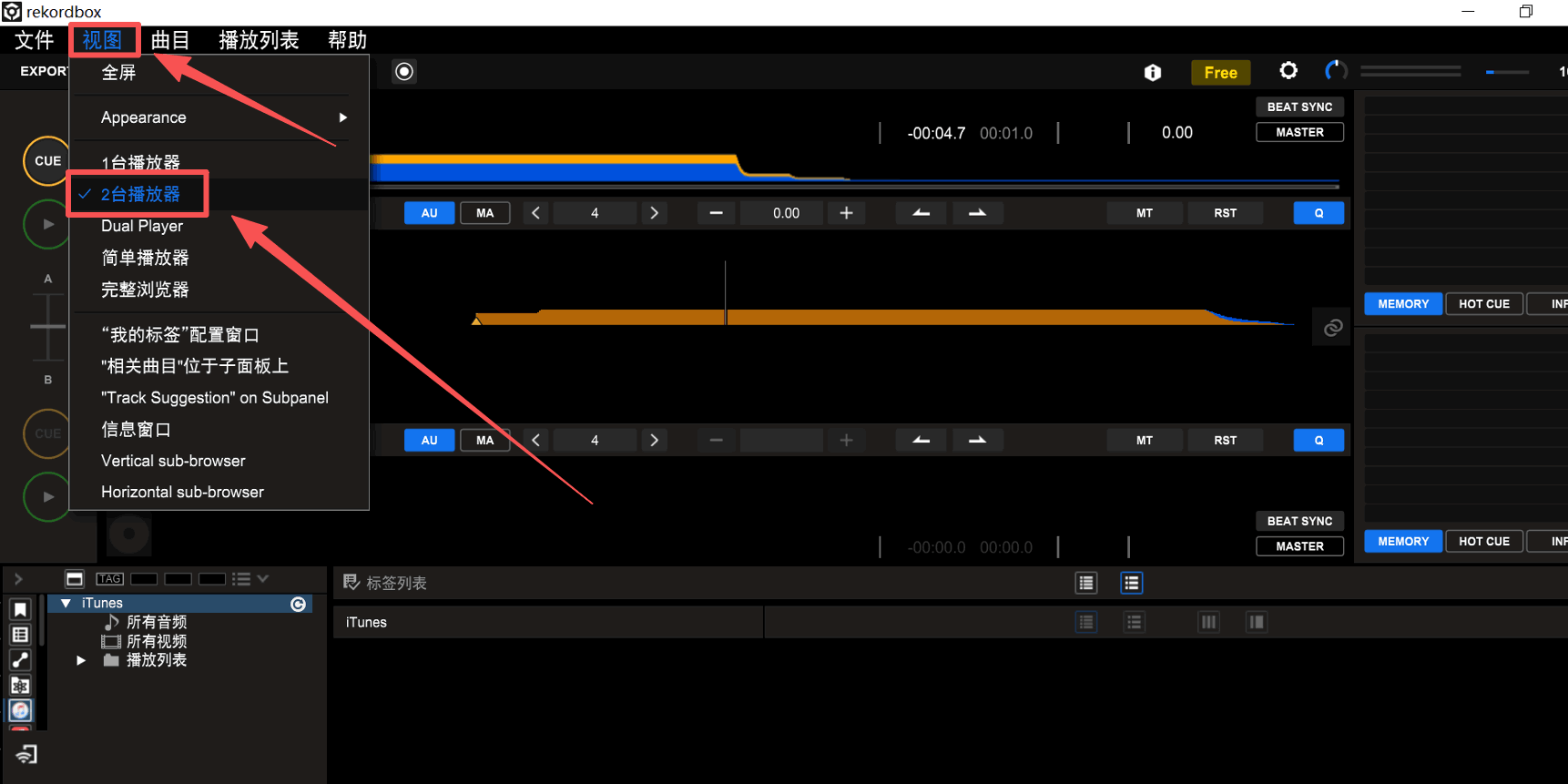Screen dimensions: 1568x784
Task: Toggle MT master tempo on lower deck
Action: (x=1144, y=441)
